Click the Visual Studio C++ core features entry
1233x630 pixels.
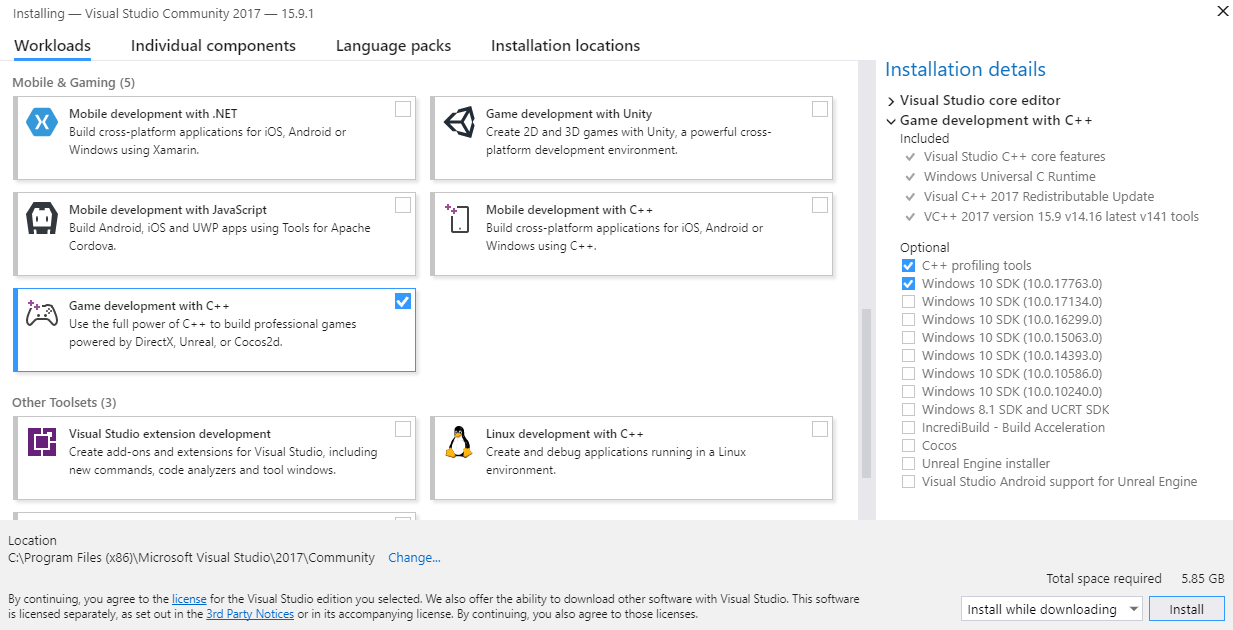1015,157
